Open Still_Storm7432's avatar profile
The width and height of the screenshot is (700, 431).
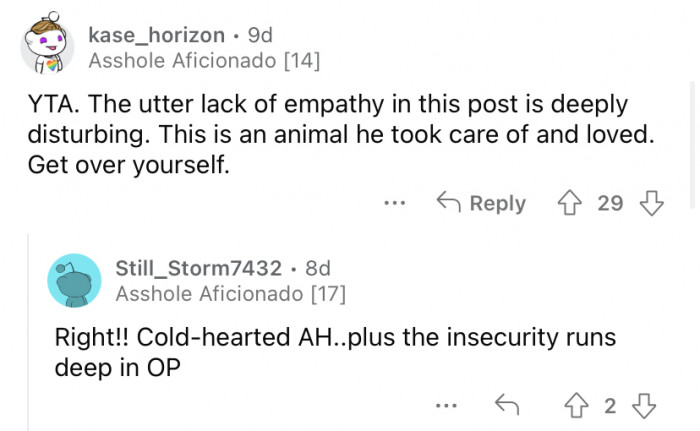(74, 280)
